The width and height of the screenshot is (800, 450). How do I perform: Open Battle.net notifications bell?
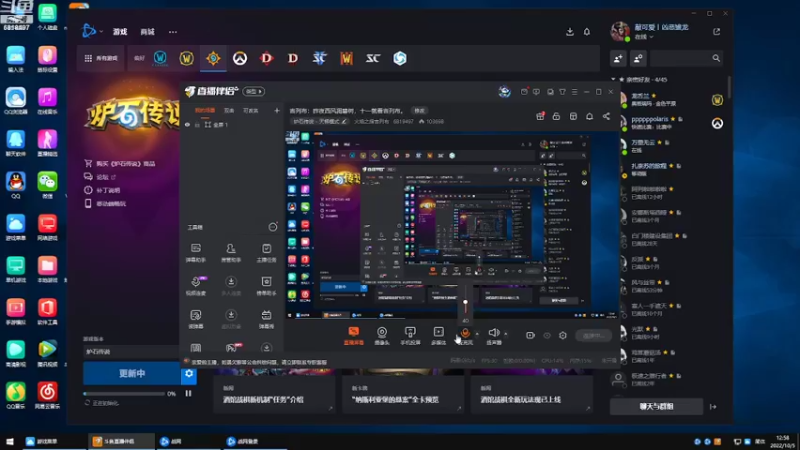click(587, 32)
